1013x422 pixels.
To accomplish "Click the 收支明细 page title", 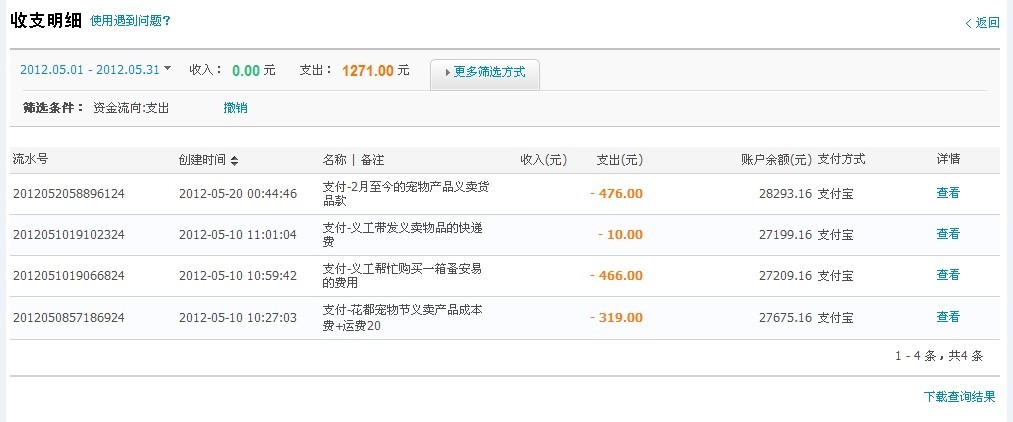I will point(46,19).
